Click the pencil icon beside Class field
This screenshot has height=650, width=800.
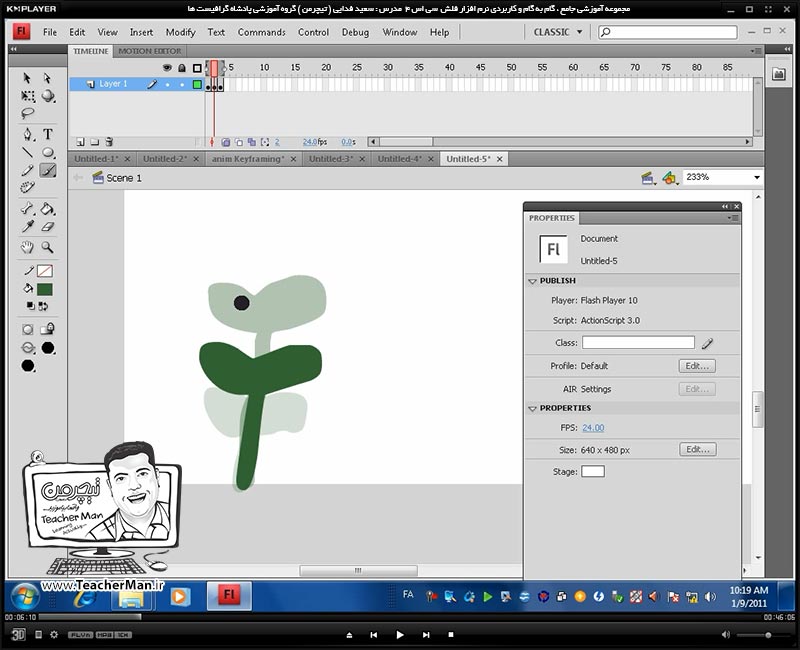coord(707,343)
